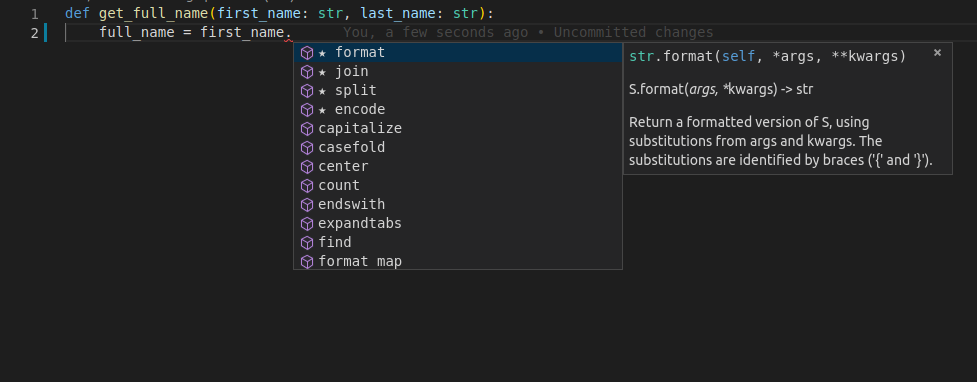
Task: Pick the split method suggestion
Action: [x=457, y=91]
